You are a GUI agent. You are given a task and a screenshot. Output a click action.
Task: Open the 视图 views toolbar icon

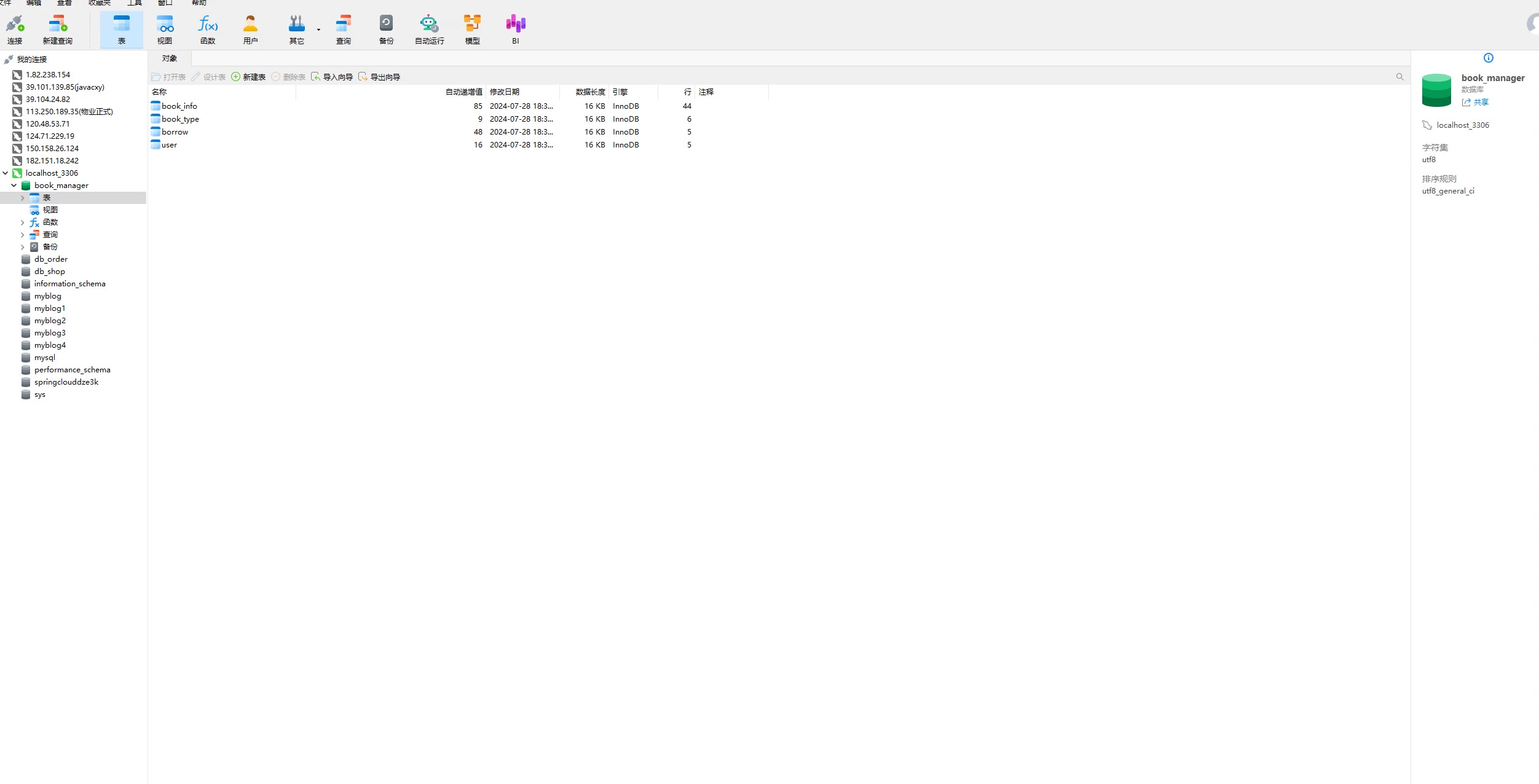point(165,29)
